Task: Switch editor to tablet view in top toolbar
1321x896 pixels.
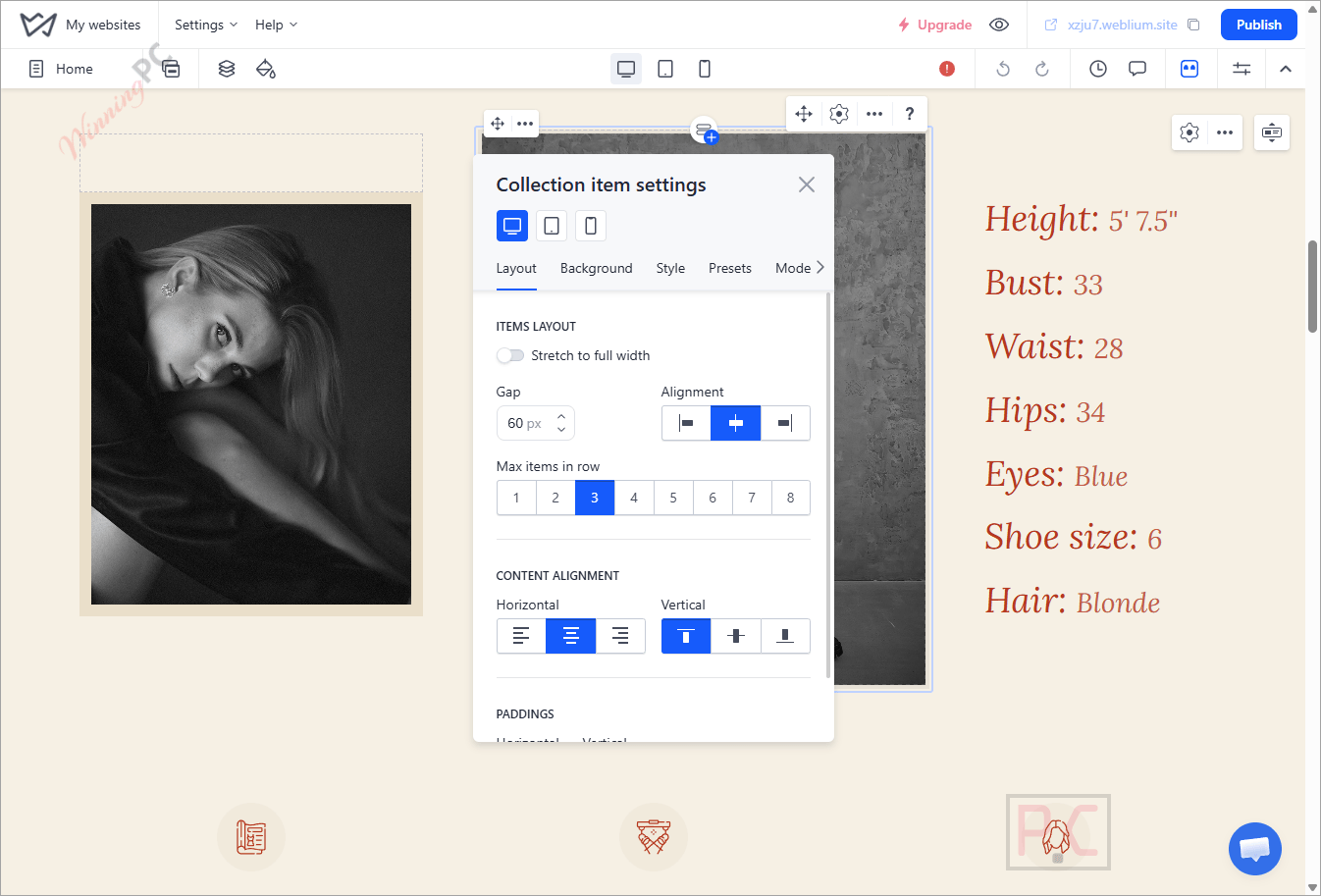Action: point(665,69)
